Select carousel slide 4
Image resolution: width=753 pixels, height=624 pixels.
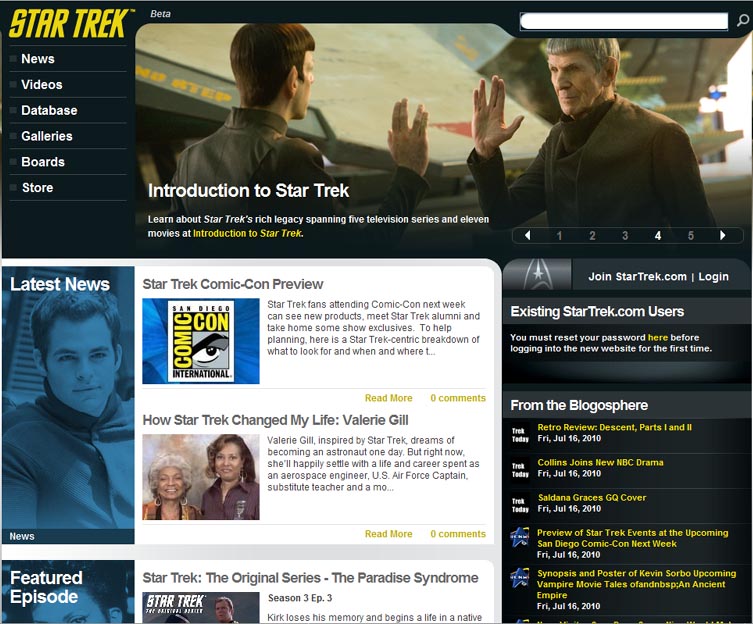click(x=658, y=236)
